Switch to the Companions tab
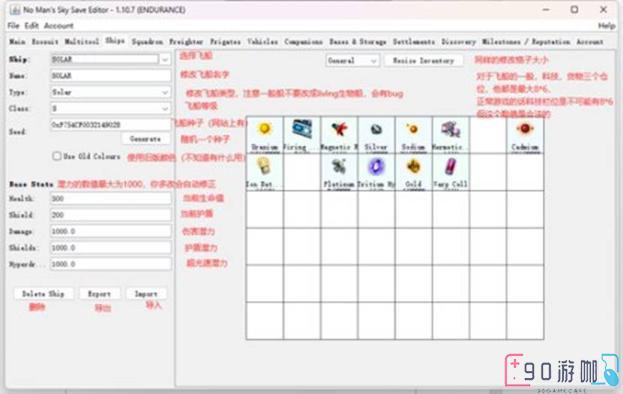Viewport: 623px width, 394px height. coord(303,42)
